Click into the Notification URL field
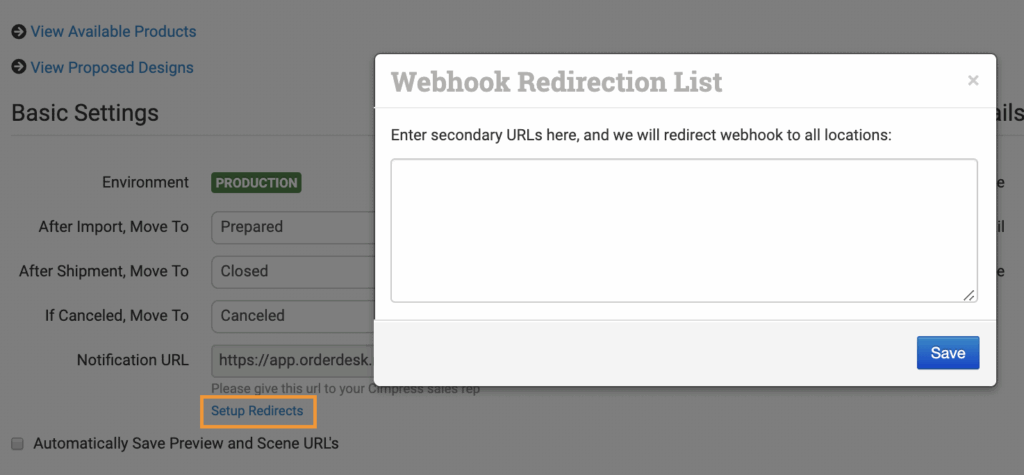 click(292, 360)
